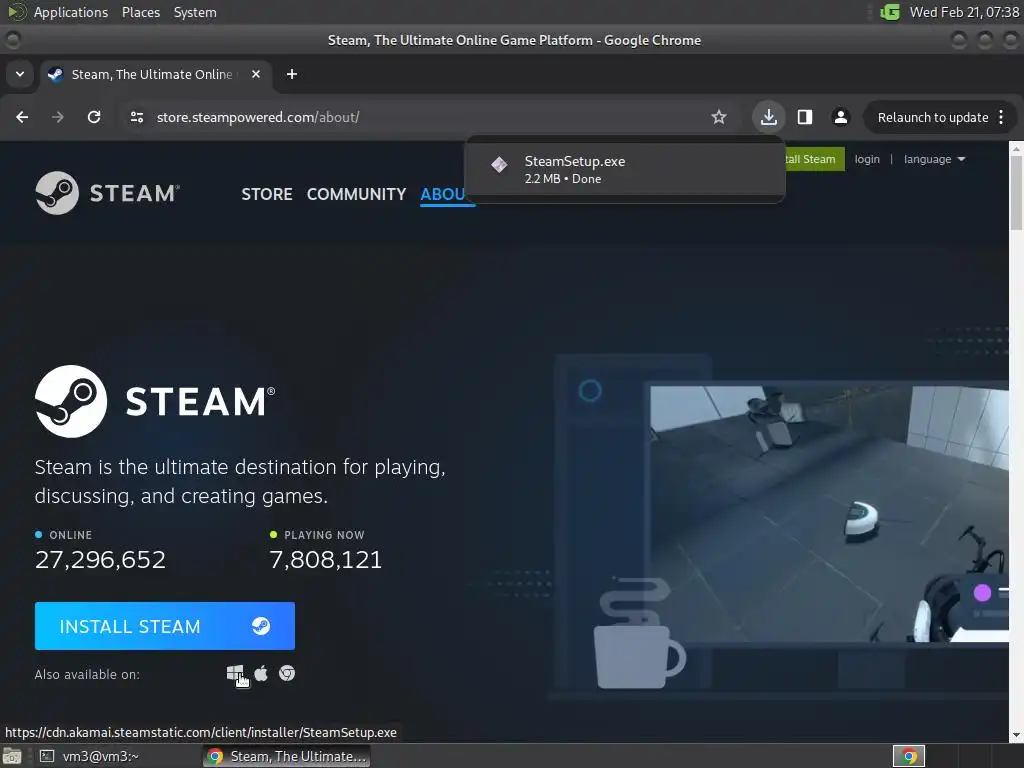
Task: Open the ABOUT menu item
Action: click(x=443, y=194)
